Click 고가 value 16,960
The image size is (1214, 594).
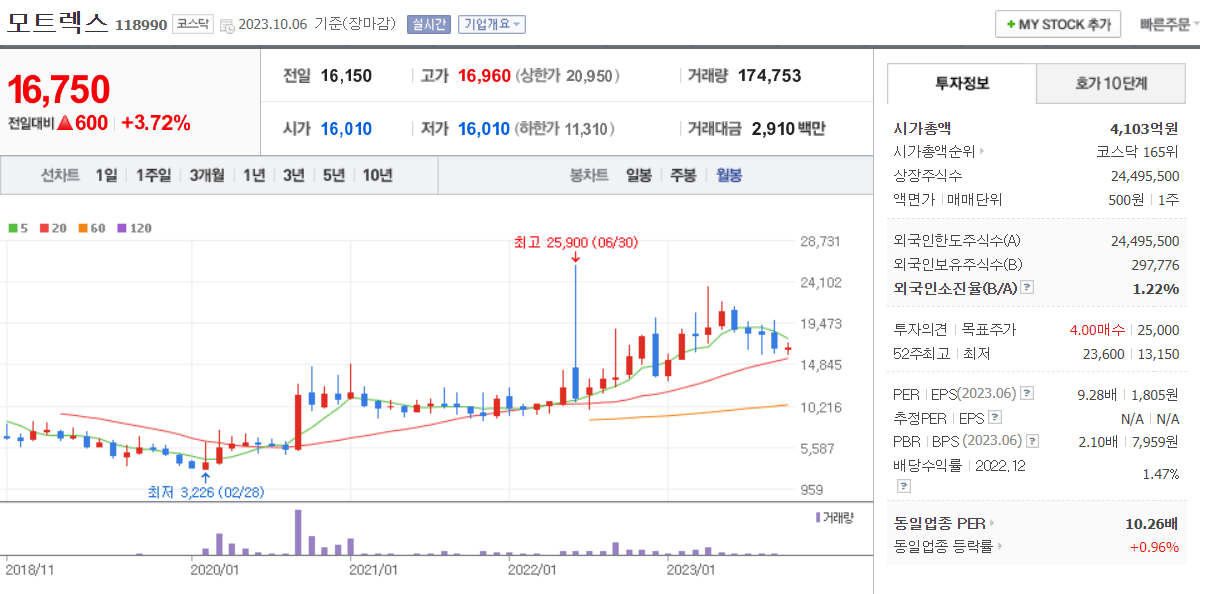click(484, 75)
